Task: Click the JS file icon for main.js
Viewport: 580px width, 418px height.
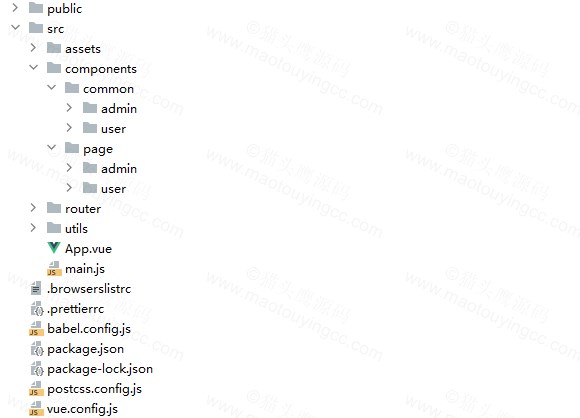Action: coord(54,269)
